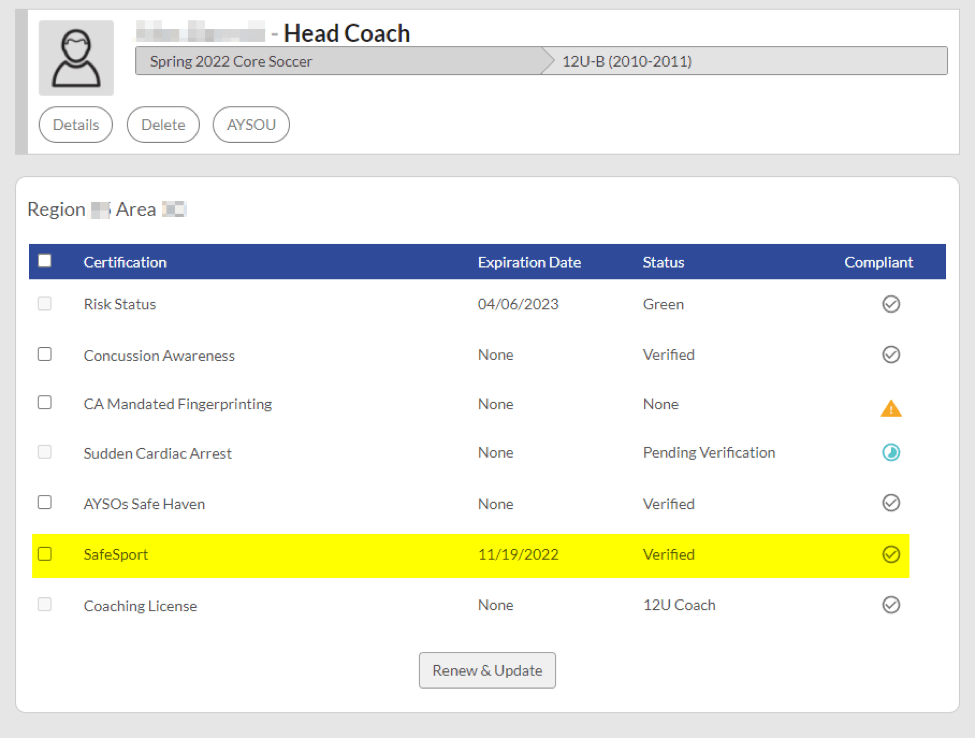Check the SafeSport checkbox
This screenshot has width=975, height=738.
[x=45, y=554]
